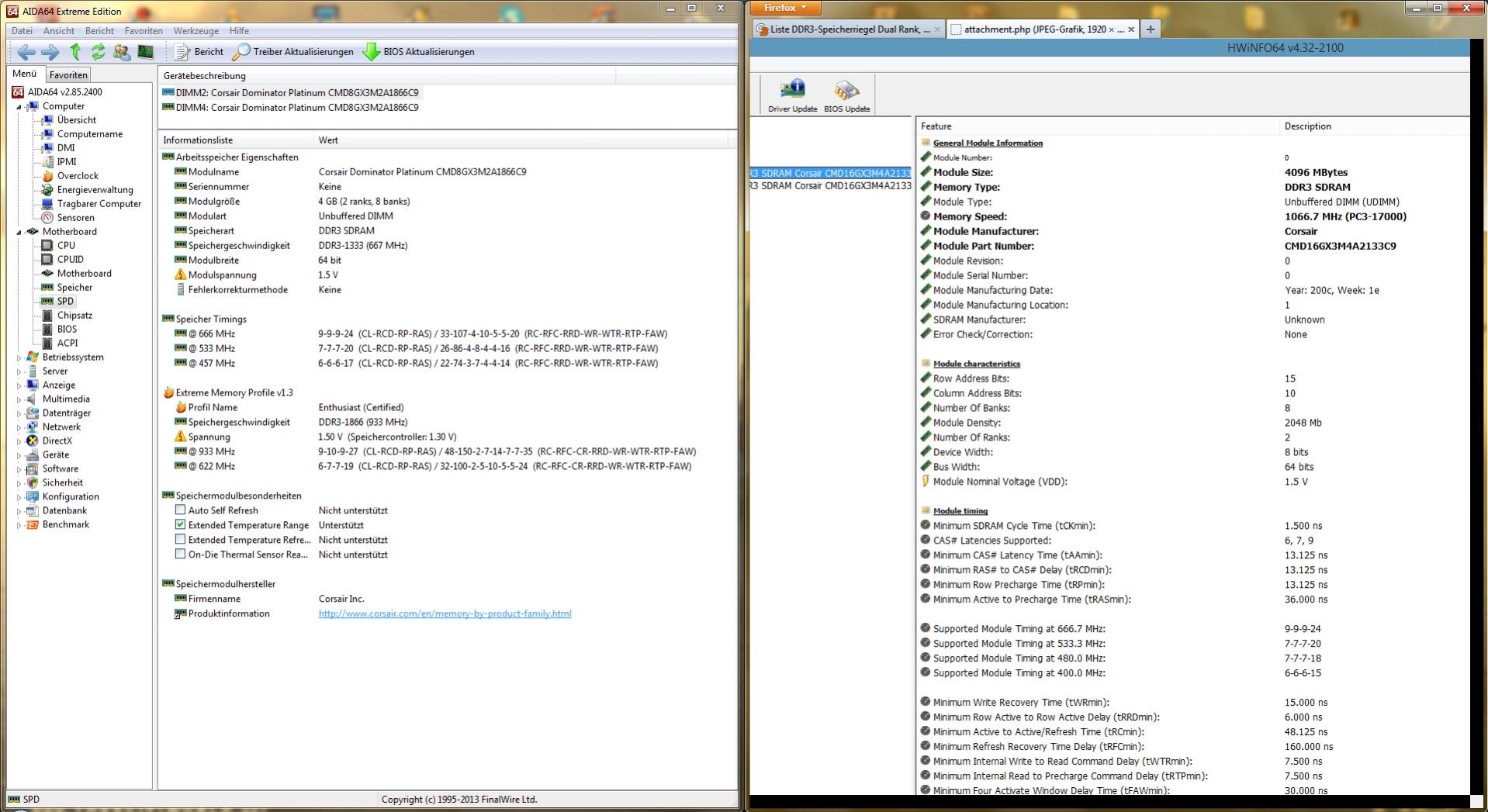Expand the Netzwerk tree node
The width and height of the screenshot is (1488, 812).
[x=19, y=427]
